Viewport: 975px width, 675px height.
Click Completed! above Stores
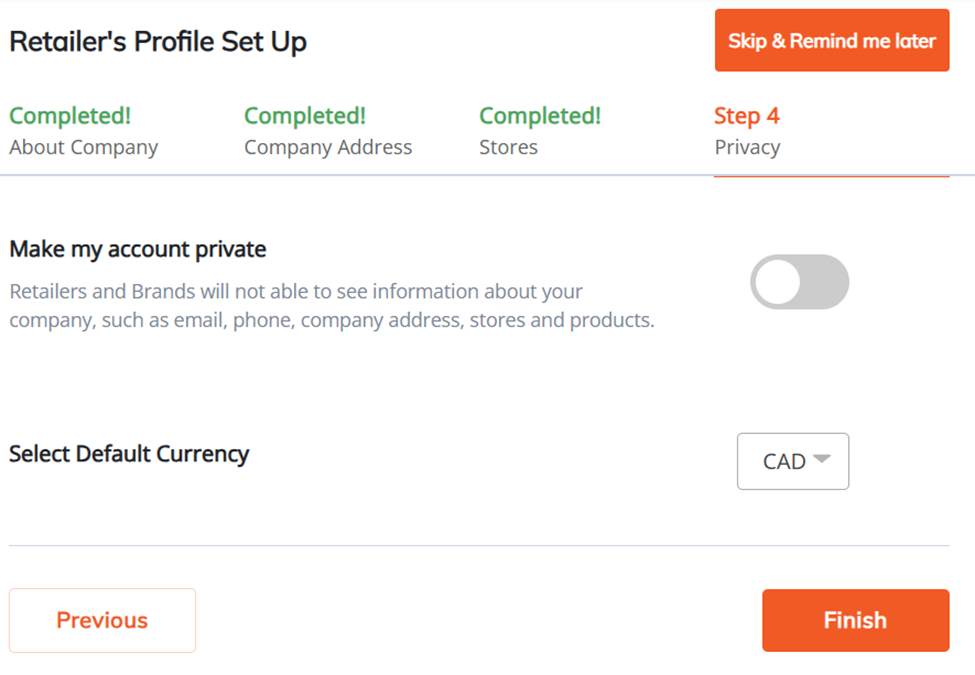(540, 116)
